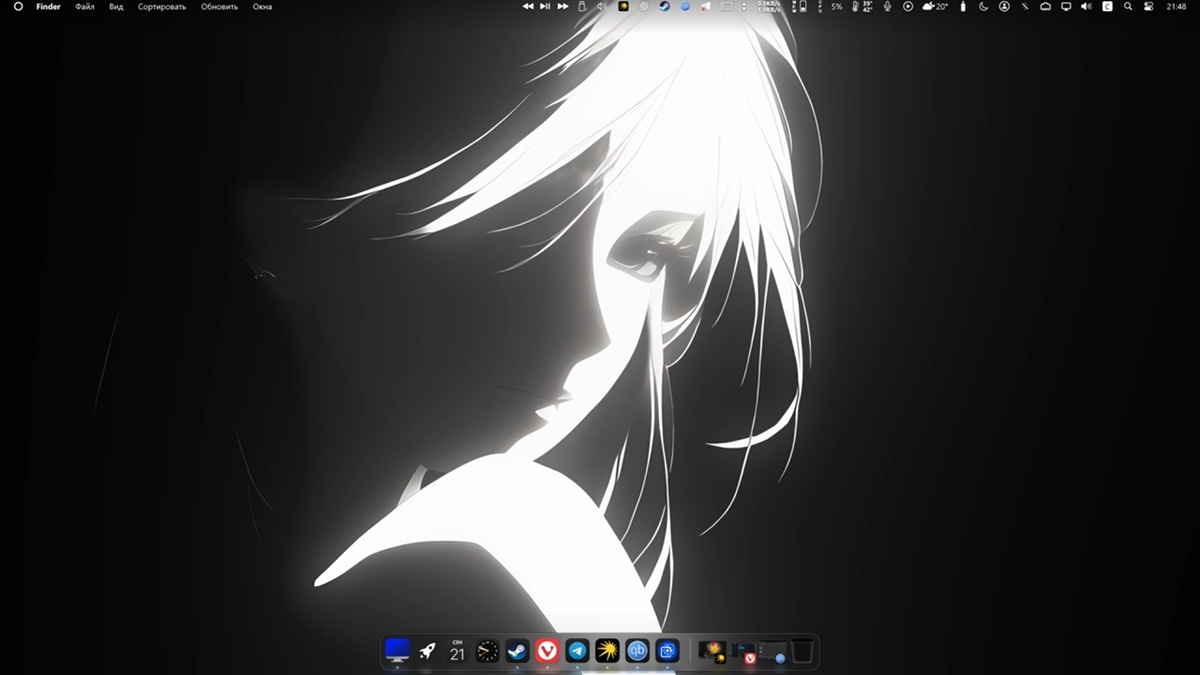Click the 21:48 clock in menu bar
Viewport: 1200px width, 675px height.
point(1176,6)
